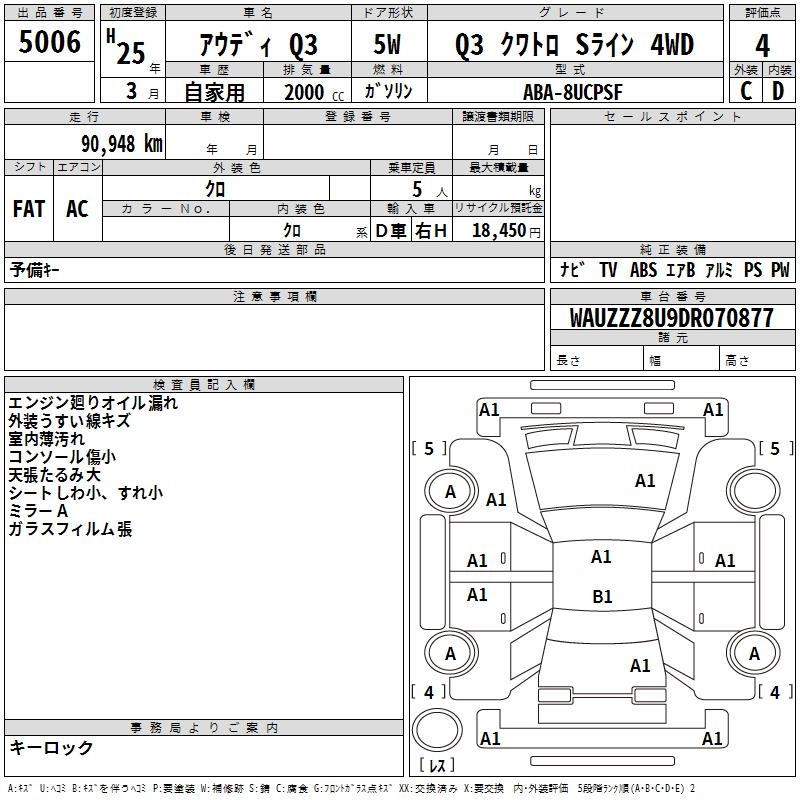Select the model code ABA-8UCPSF
Image resolution: width=800 pixels, height=800 pixels.
pyautogui.click(x=572, y=92)
